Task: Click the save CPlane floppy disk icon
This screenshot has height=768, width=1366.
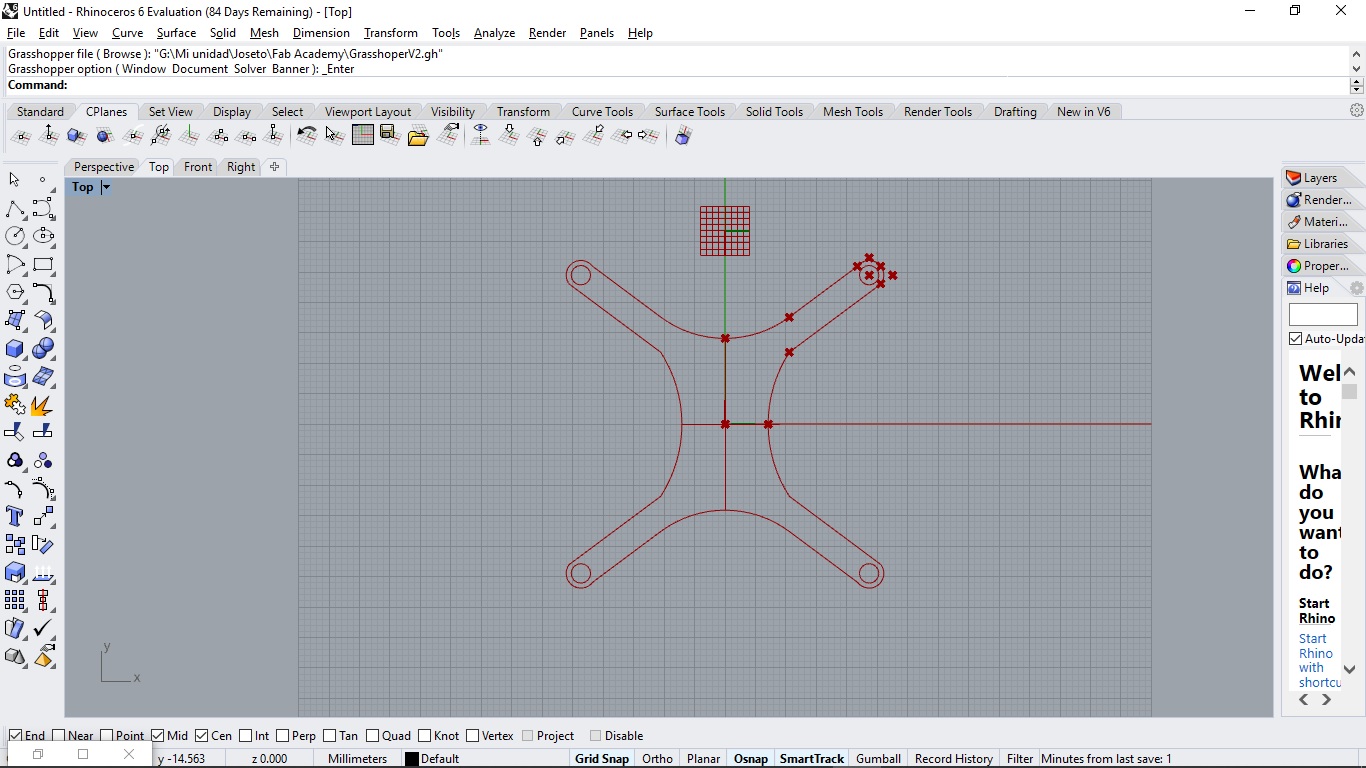Action: (390, 135)
